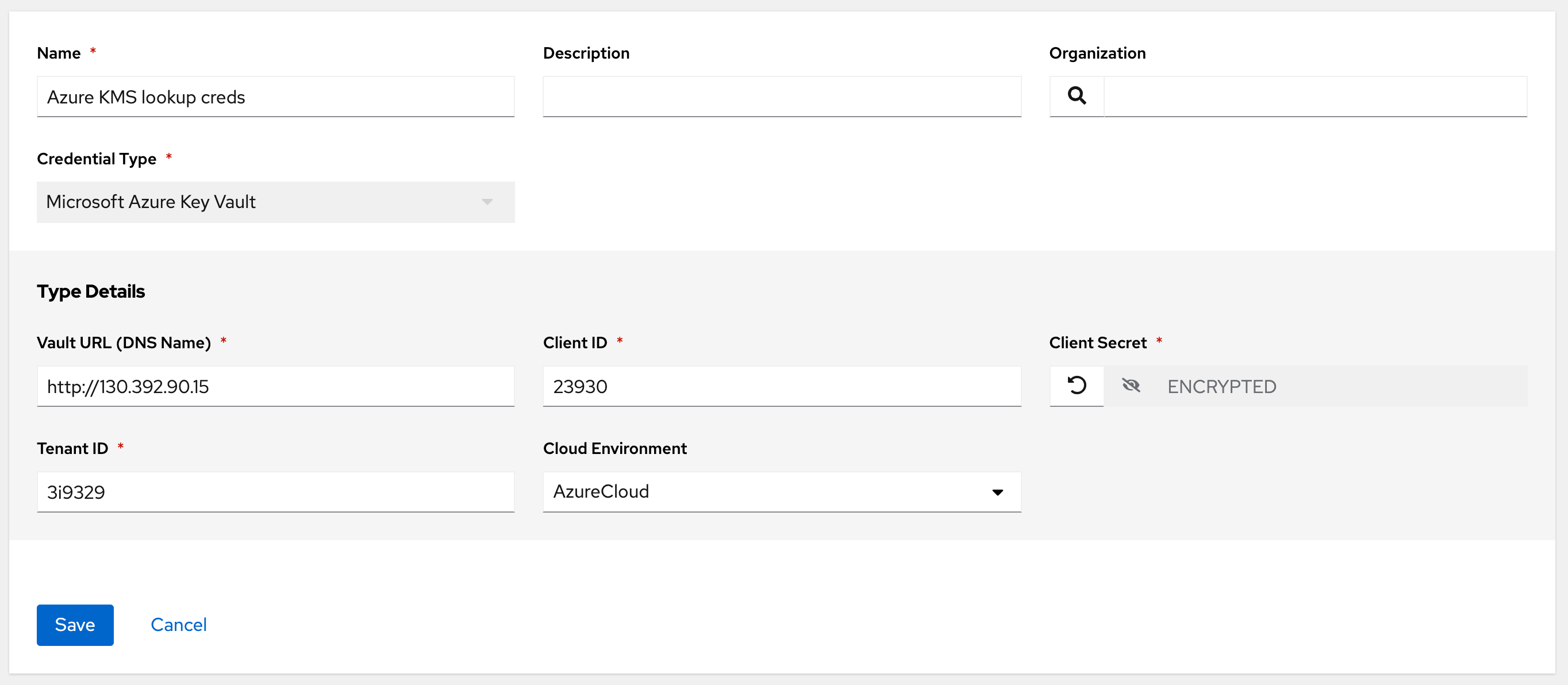Click the Organization search magnifier icon

(x=1076, y=96)
